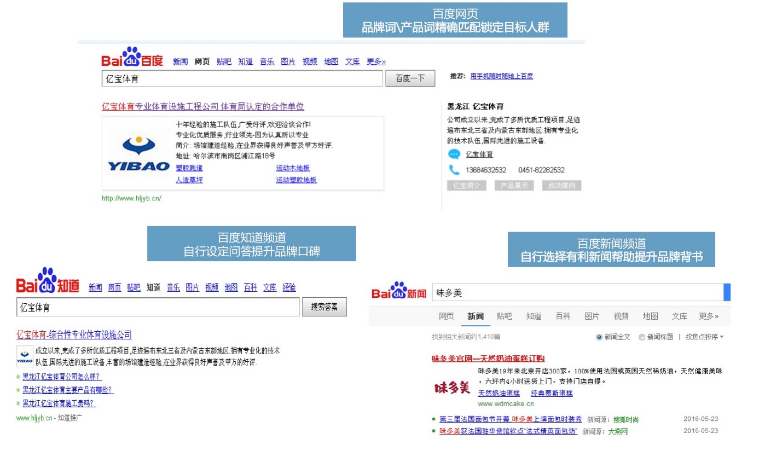The image size is (759, 456).
Task: Click the Baidu News (新闻) logo
Action: (x=399, y=292)
